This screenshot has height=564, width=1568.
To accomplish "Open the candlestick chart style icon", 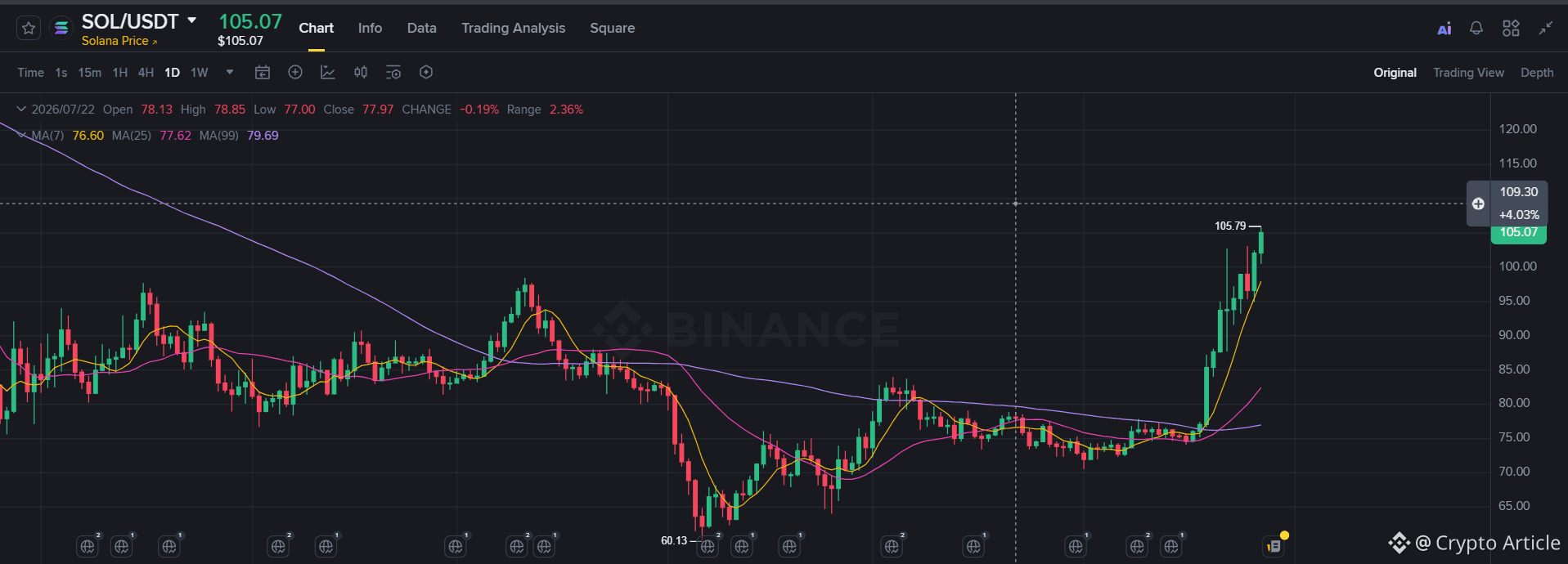I will 361,73.
